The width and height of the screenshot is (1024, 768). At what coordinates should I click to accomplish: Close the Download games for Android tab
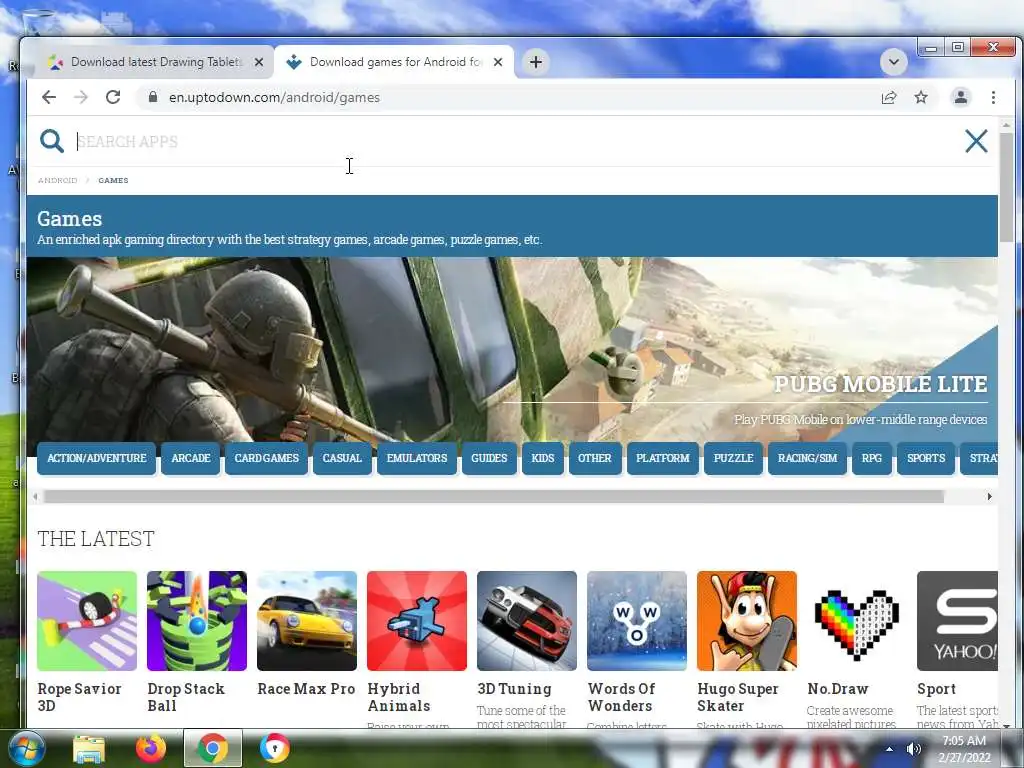pyautogui.click(x=498, y=62)
